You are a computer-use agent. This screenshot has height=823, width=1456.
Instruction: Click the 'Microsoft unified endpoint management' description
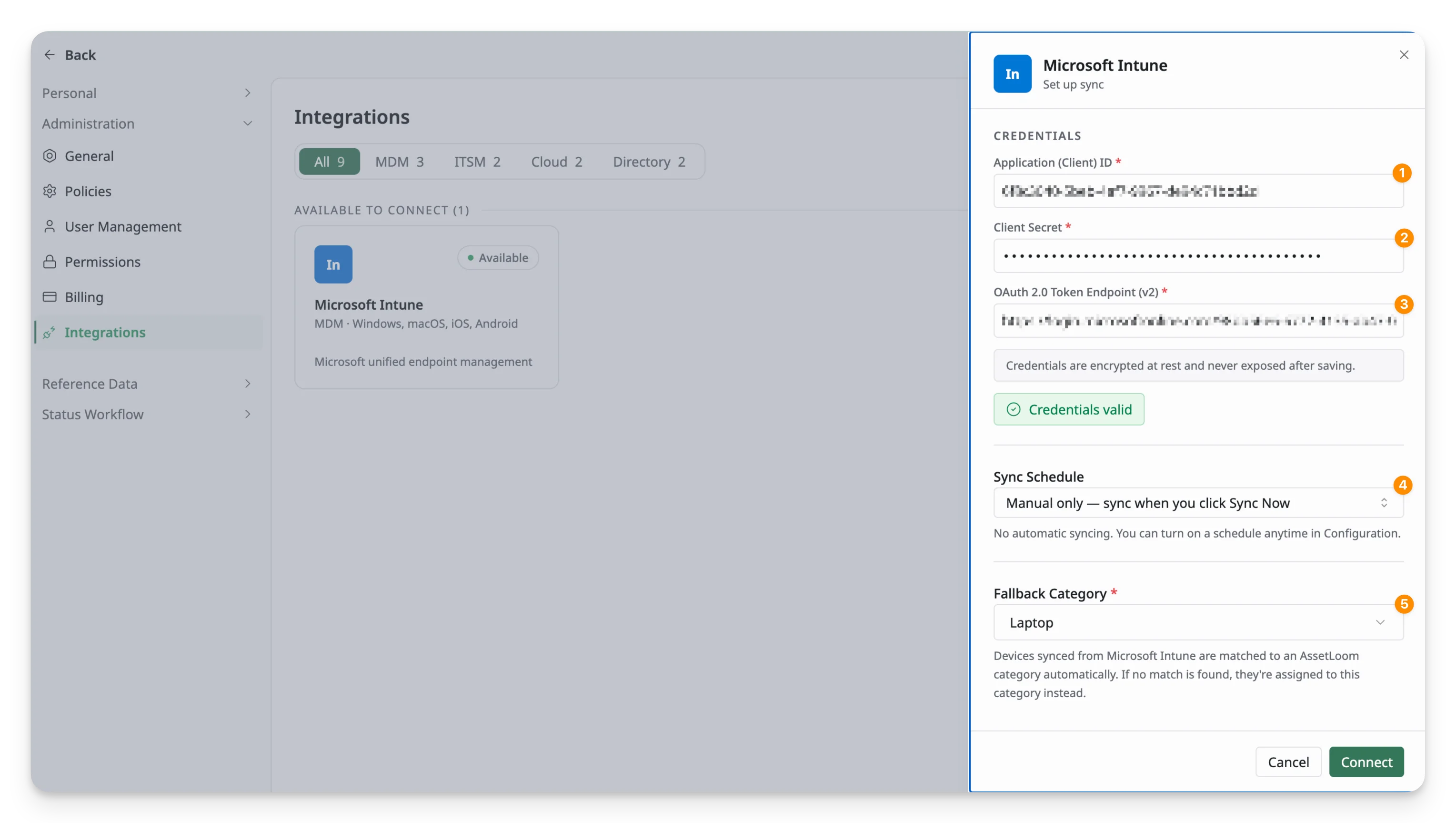click(423, 361)
